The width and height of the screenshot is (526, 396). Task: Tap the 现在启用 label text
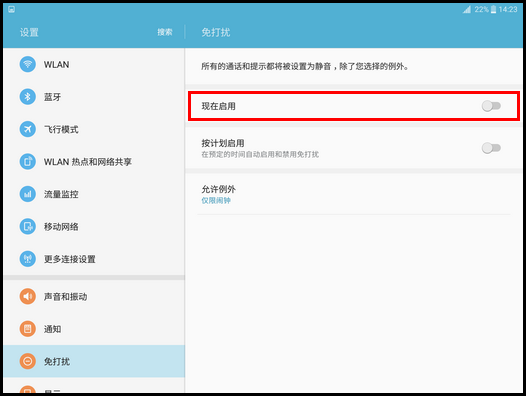(x=218, y=106)
